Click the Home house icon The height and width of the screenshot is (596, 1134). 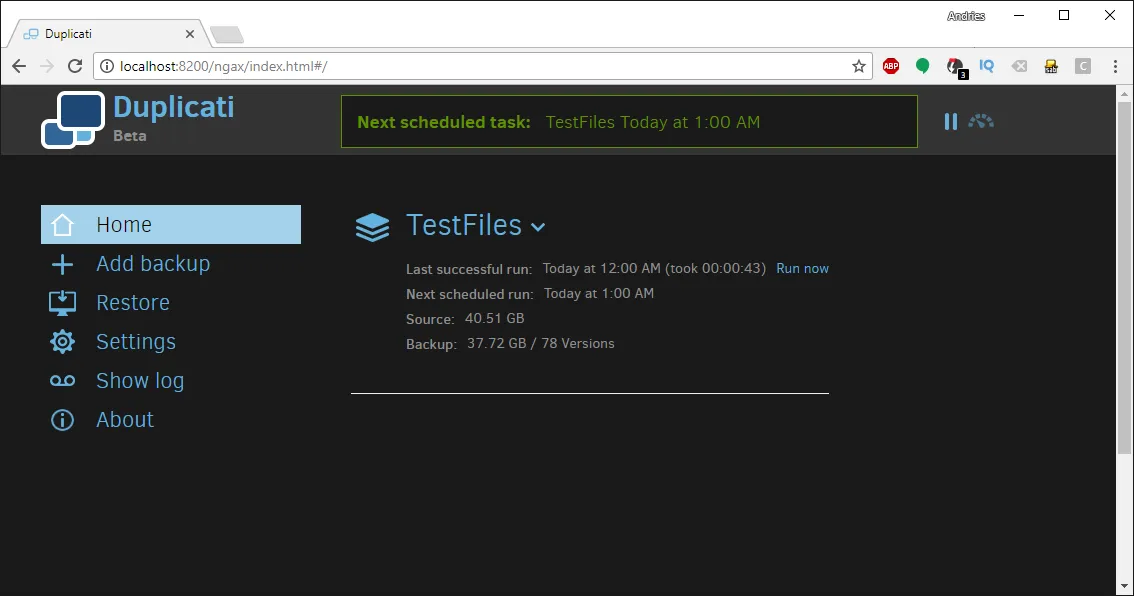point(62,225)
